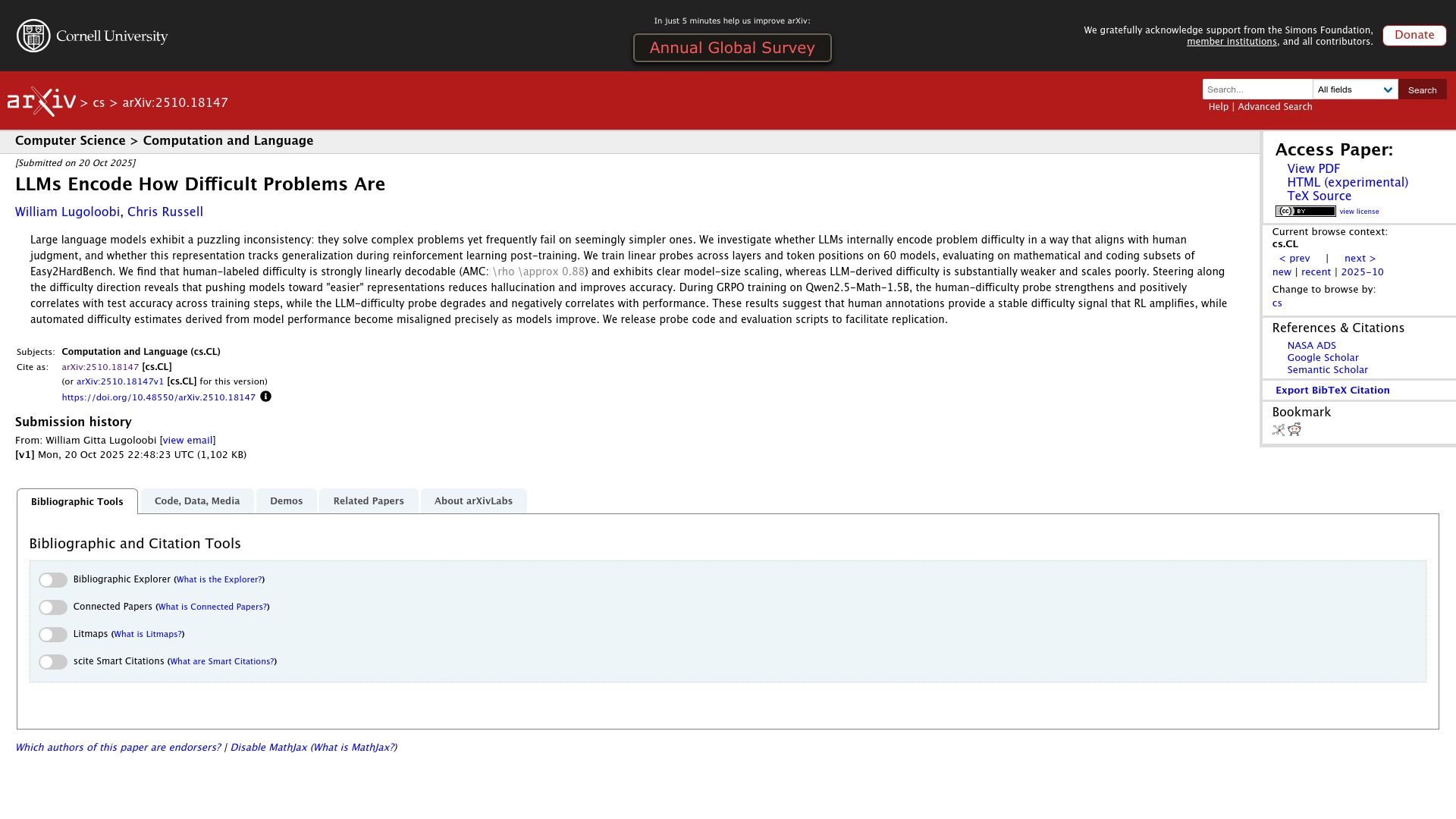Open the HTML (experimental) link
This screenshot has width=1456, height=819.
point(1348,183)
